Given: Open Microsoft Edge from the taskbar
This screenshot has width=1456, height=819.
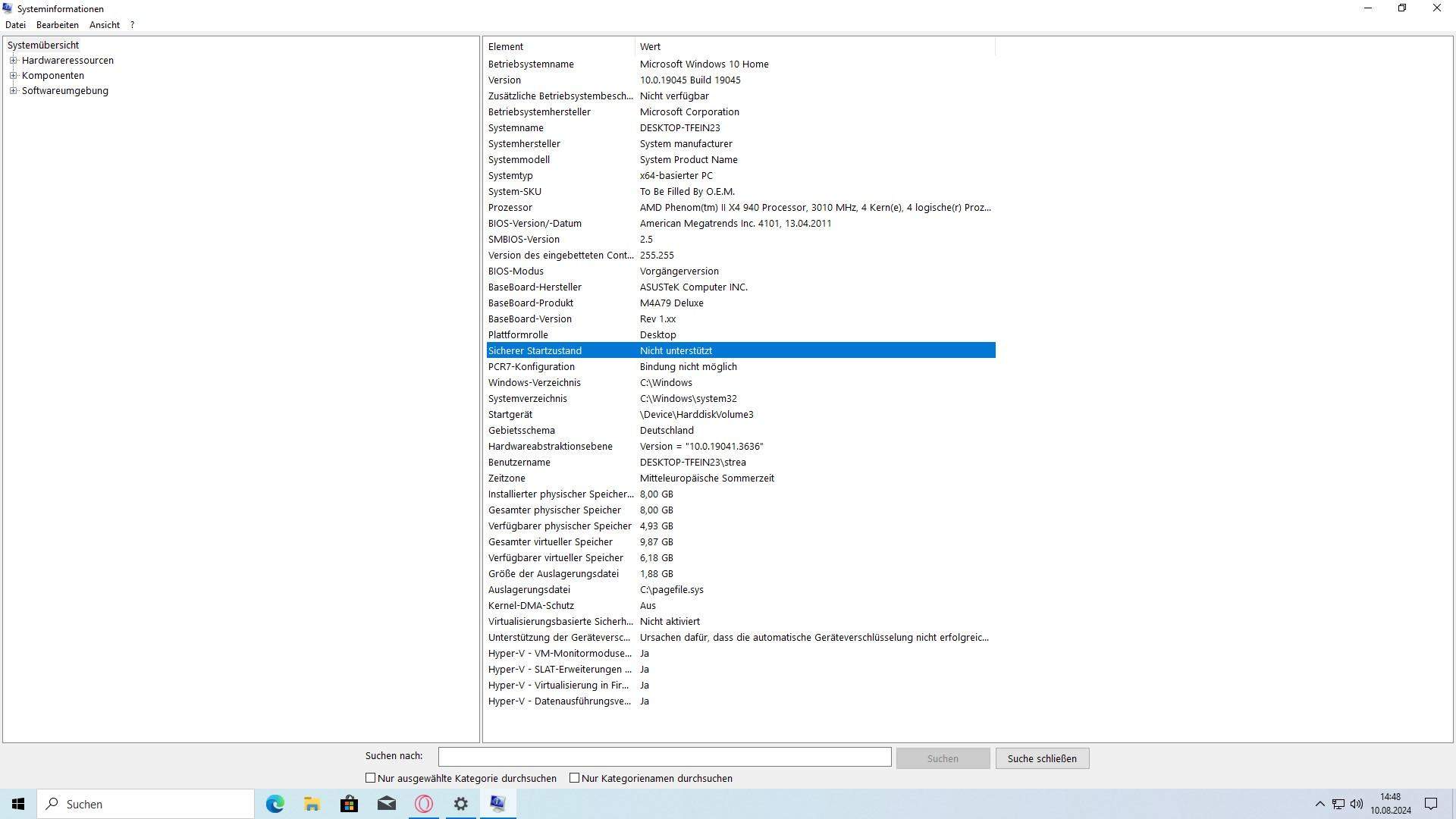Looking at the screenshot, I should [x=275, y=804].
